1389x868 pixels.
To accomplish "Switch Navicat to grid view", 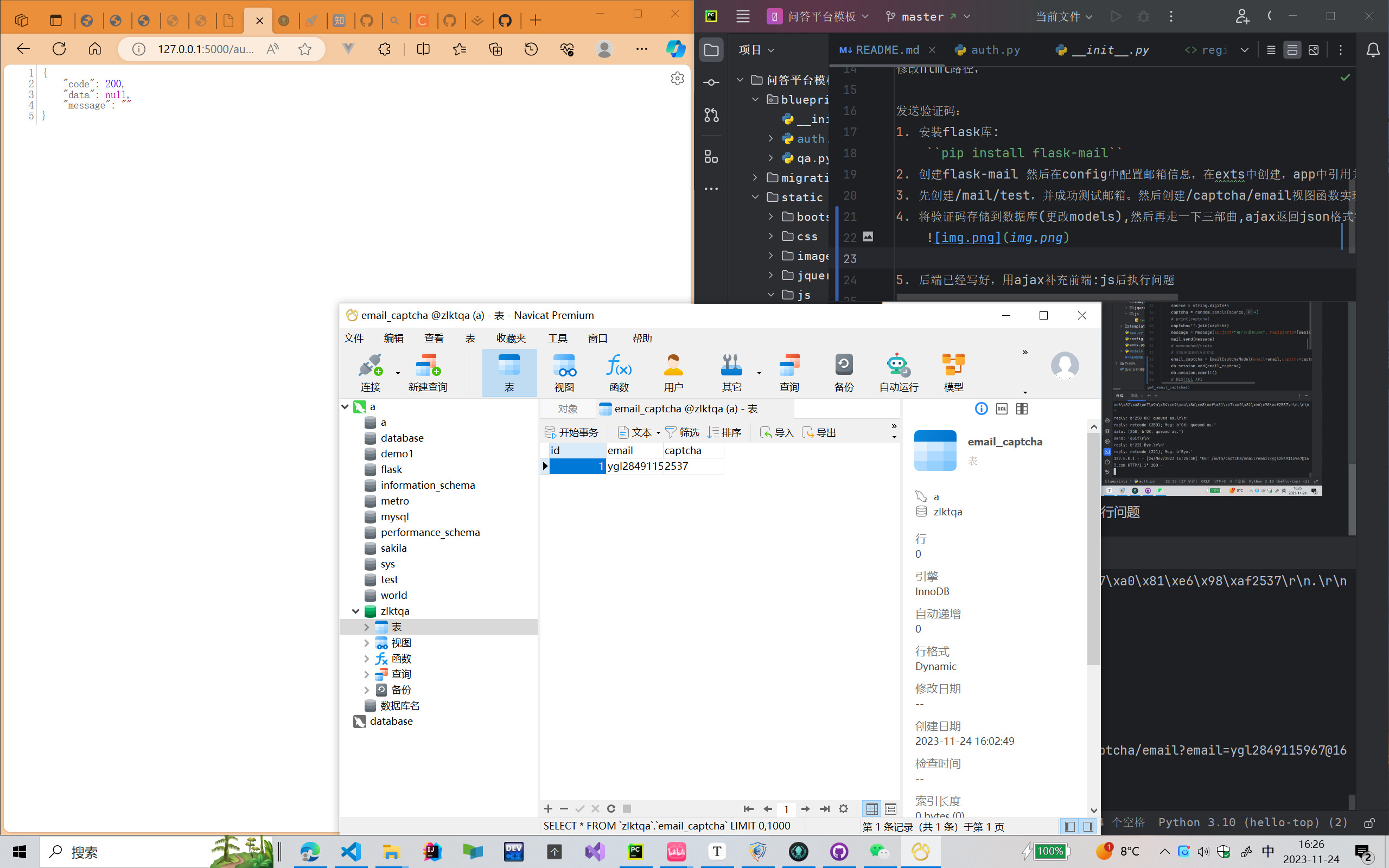I will pos(872,809).
